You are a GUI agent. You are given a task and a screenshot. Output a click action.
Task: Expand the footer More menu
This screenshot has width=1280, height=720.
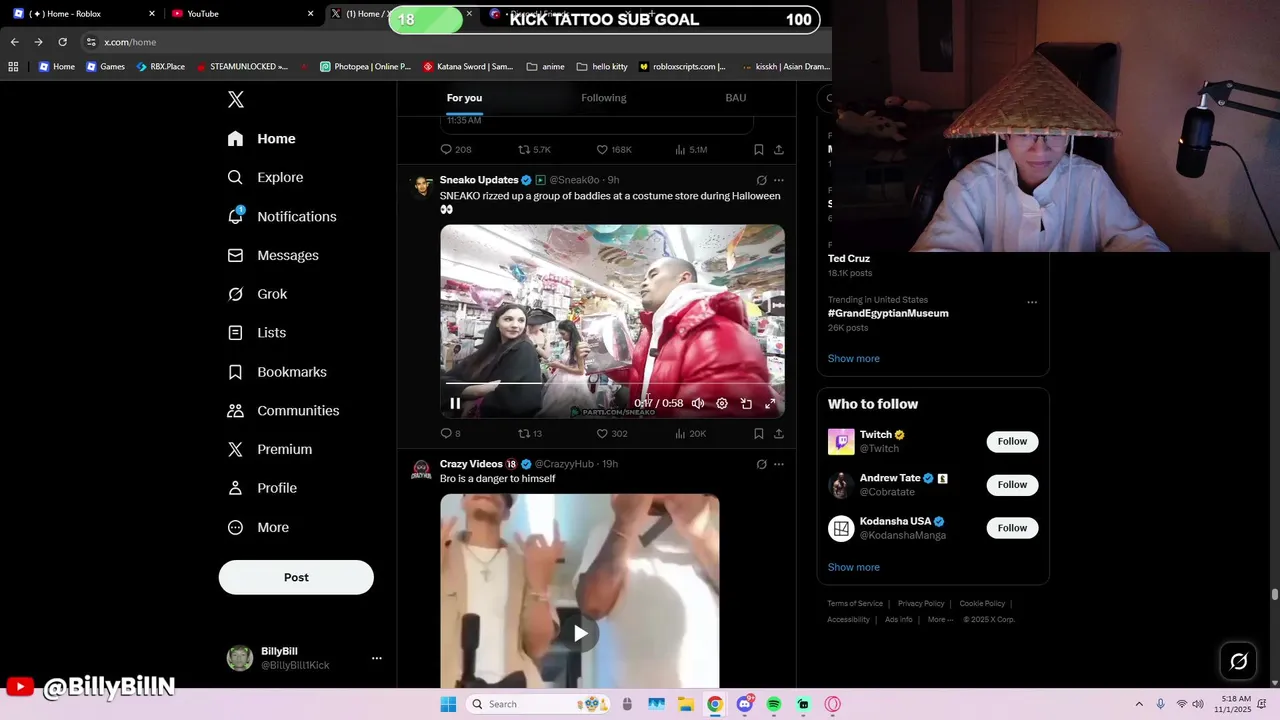click(940, 619)
